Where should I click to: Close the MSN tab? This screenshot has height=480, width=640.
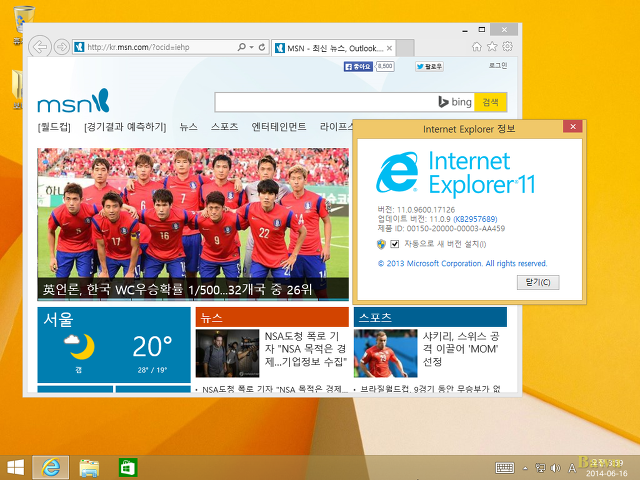(389, 48)
